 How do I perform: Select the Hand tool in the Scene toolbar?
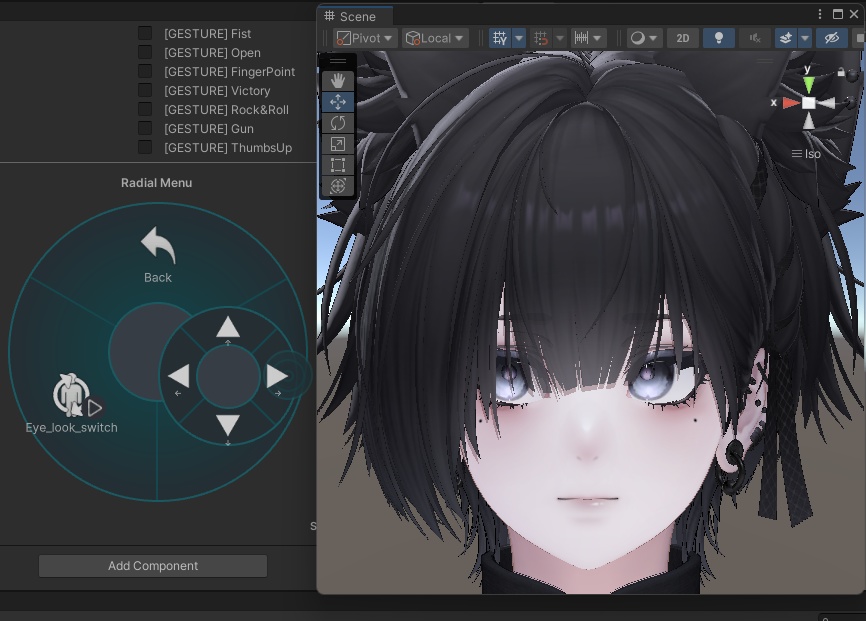338,80
